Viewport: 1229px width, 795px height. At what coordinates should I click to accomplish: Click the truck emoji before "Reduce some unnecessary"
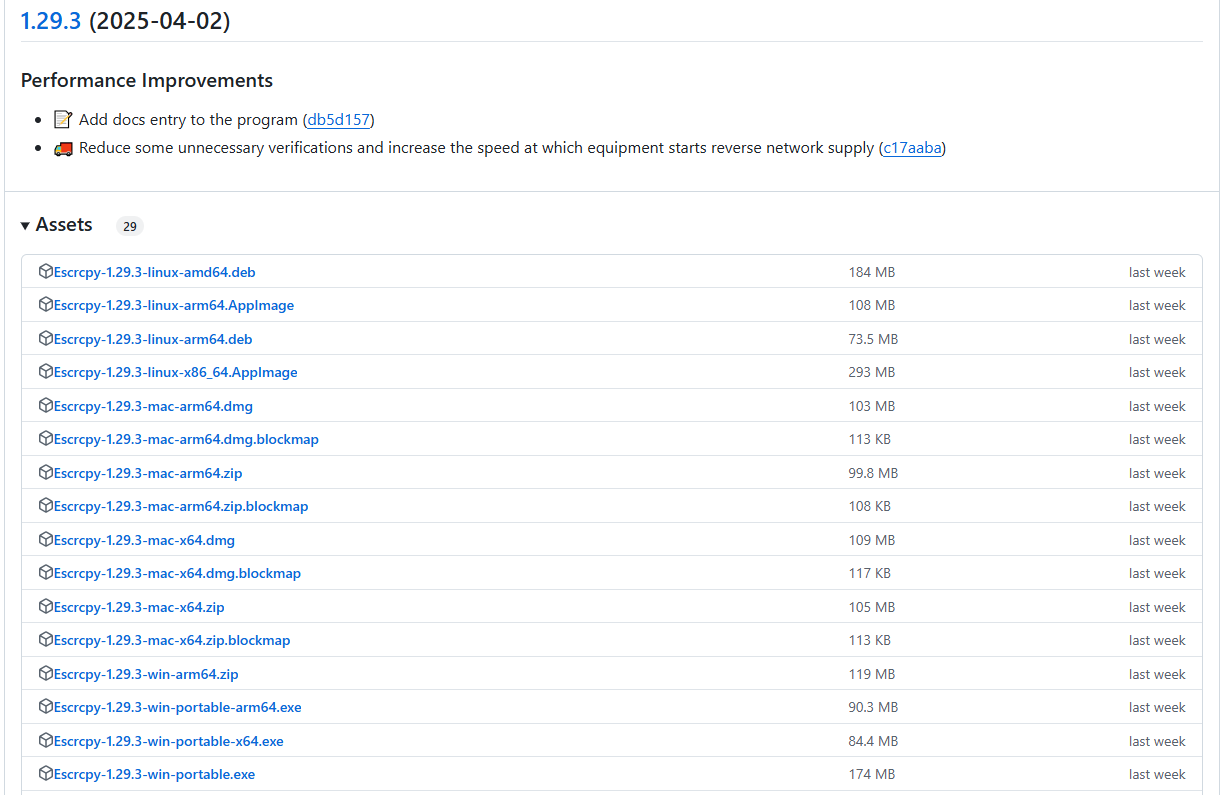coord(63,148)
